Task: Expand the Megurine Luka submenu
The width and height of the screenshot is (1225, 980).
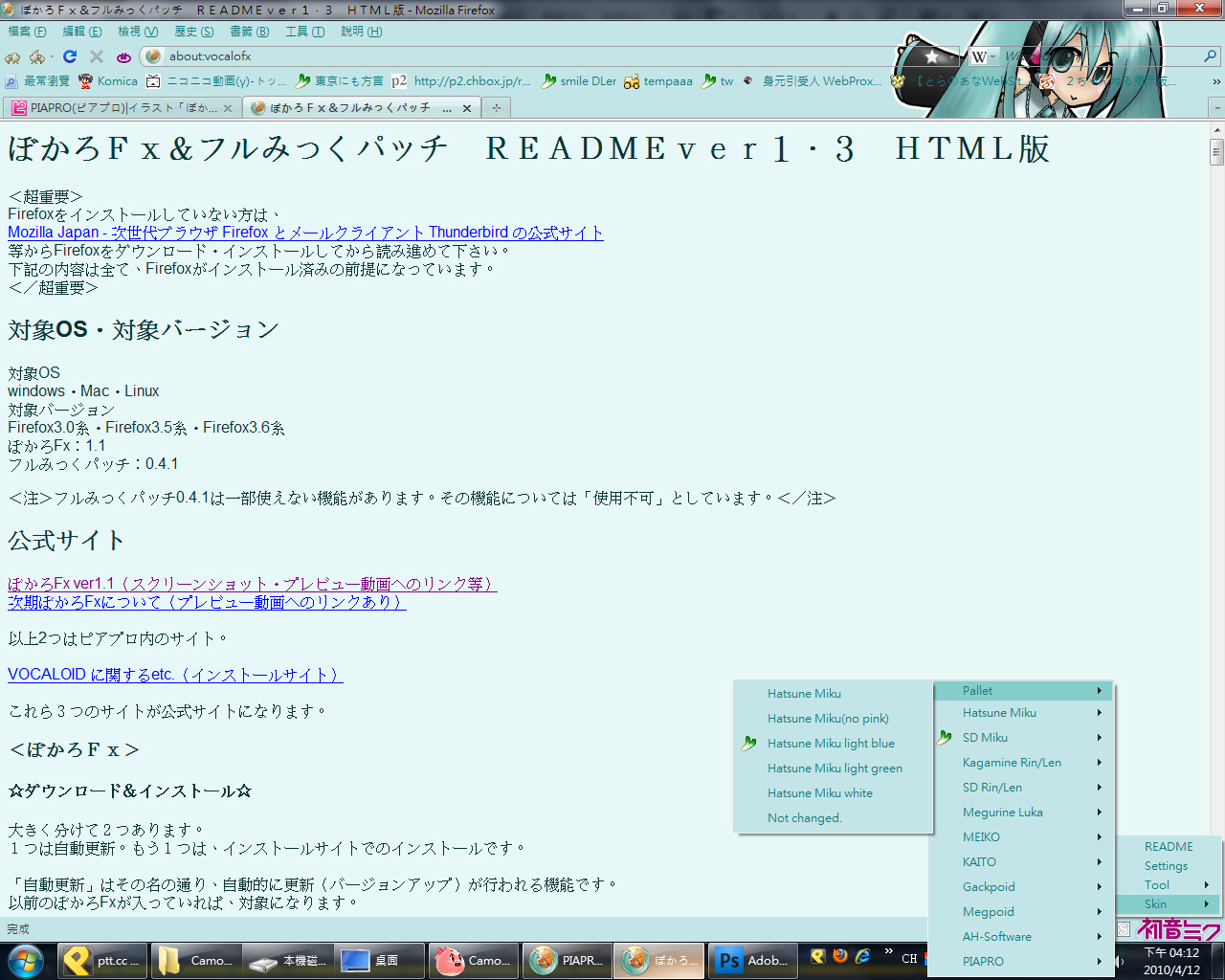Action: (1021, 813)
